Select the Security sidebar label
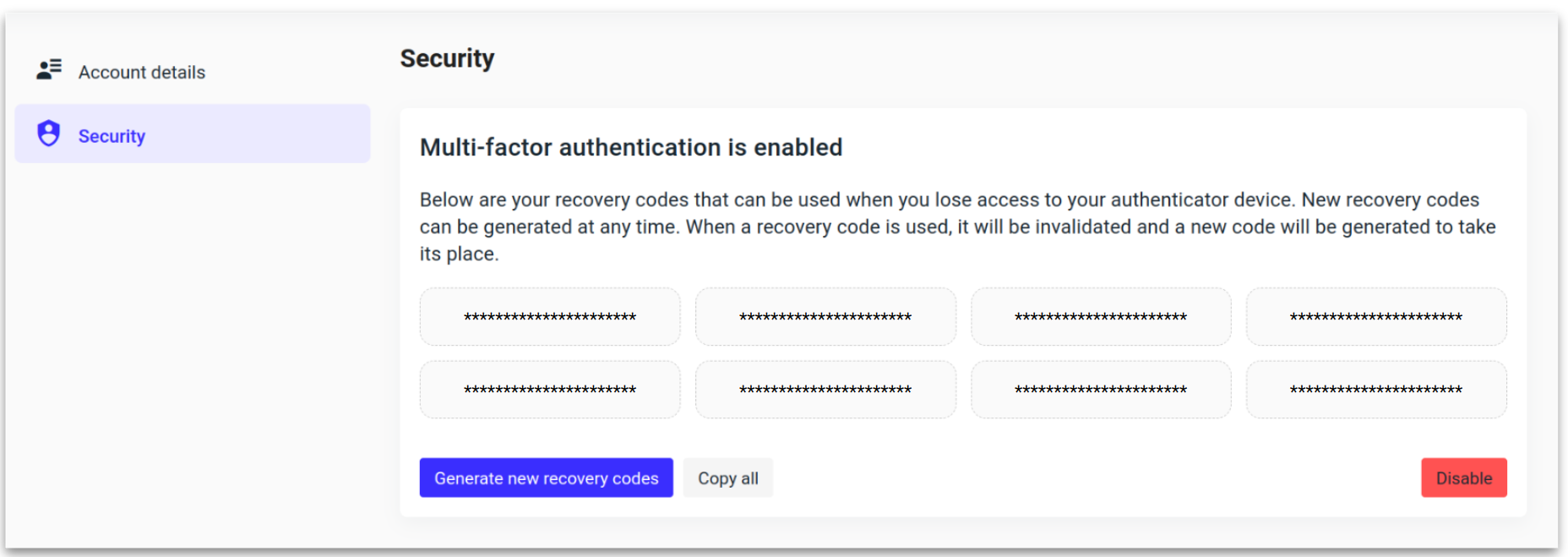The height and width of the screenshot is (557, 1568). pyautogui.click(x=112, y=136)
